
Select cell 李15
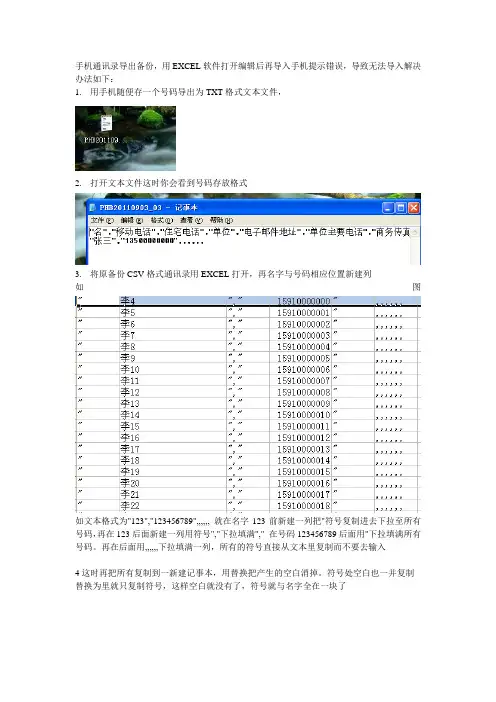pos(173,426)
